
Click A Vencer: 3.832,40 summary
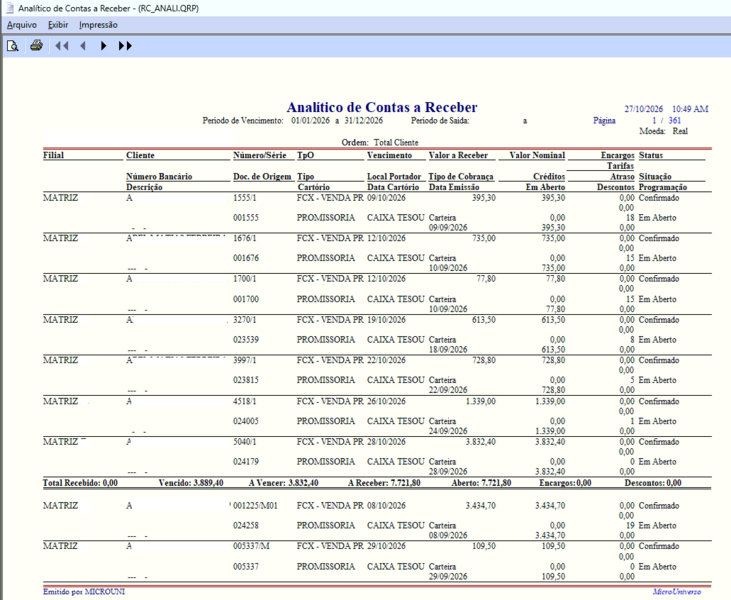[x=283, y=483]
